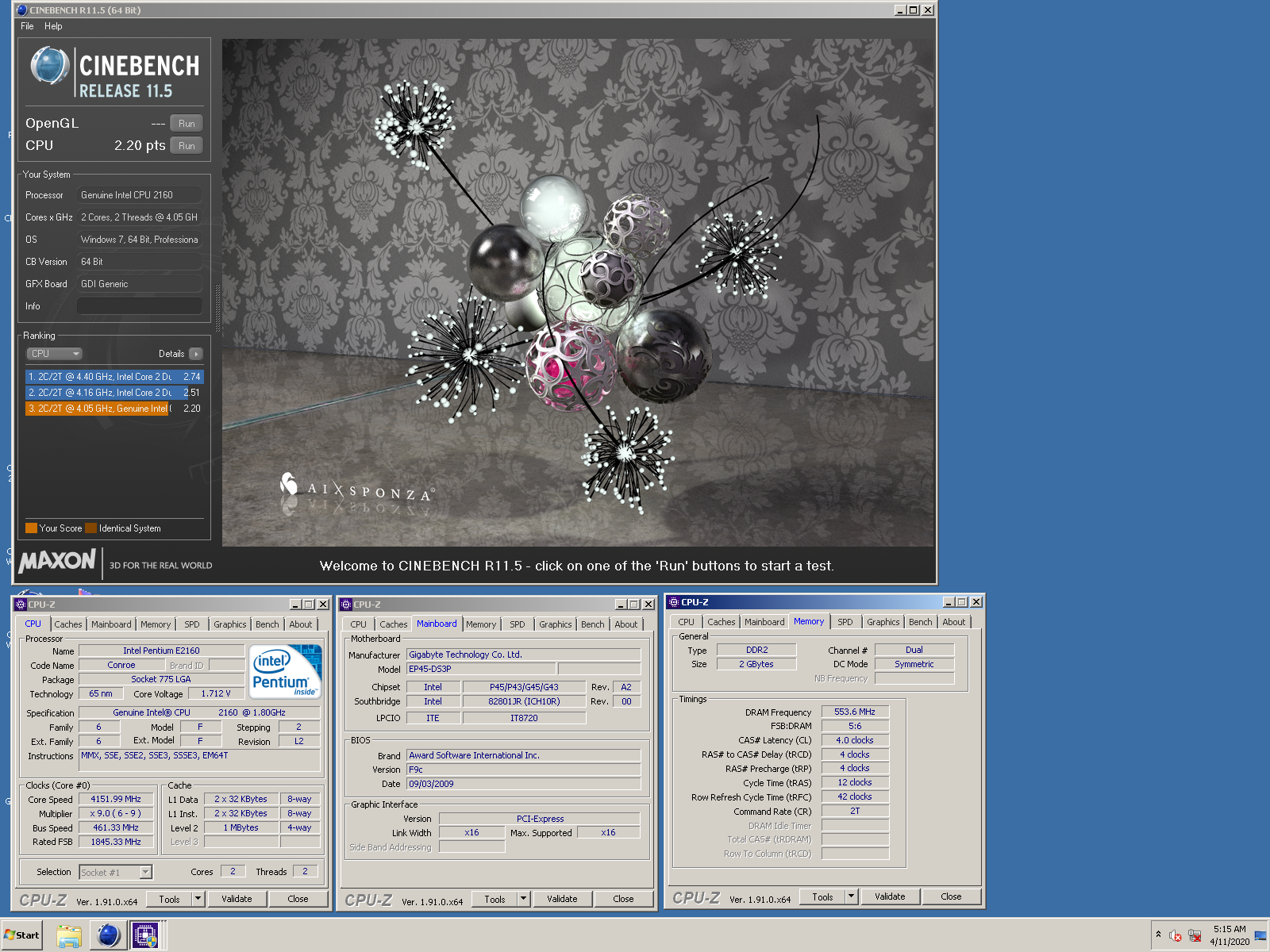
Task: Click the CPU-Z taskbar icon
Action: (x=145, y=936)
